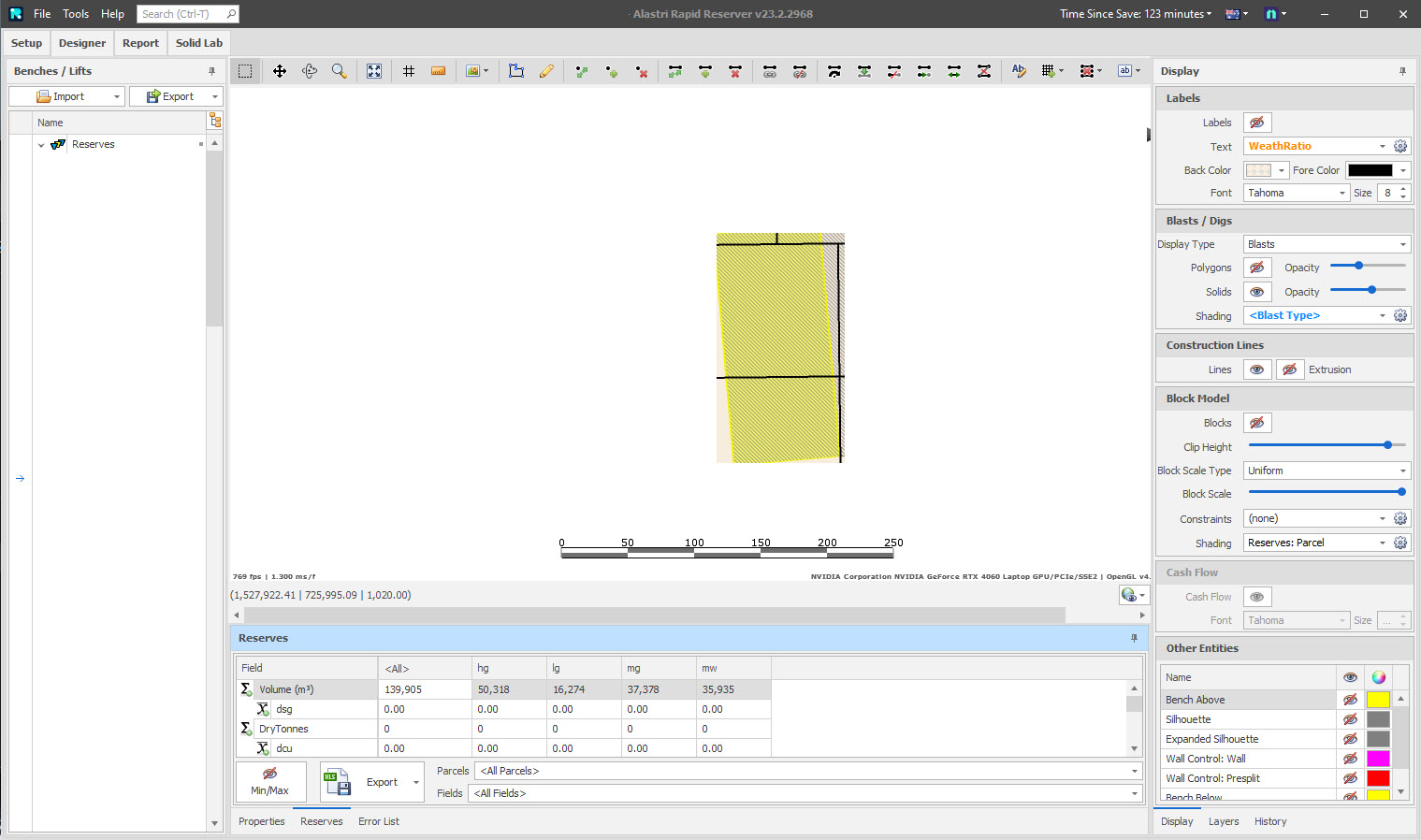The height and width of the screenshot is (840, 1421).
Task: Toggle Labels visibility in Display panel
Action: (1256, 123)
